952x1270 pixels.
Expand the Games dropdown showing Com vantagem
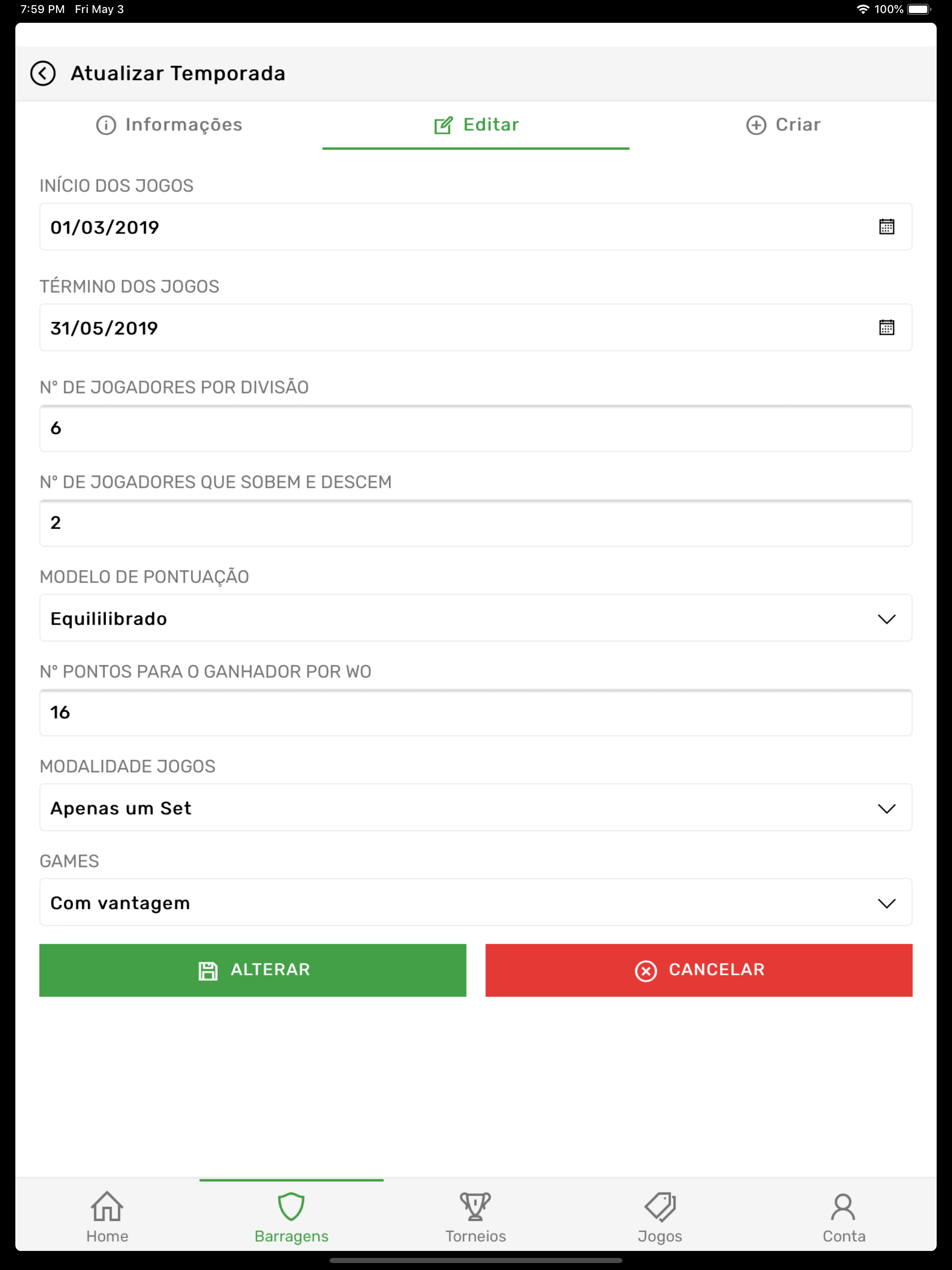click(x=476, y=902)
